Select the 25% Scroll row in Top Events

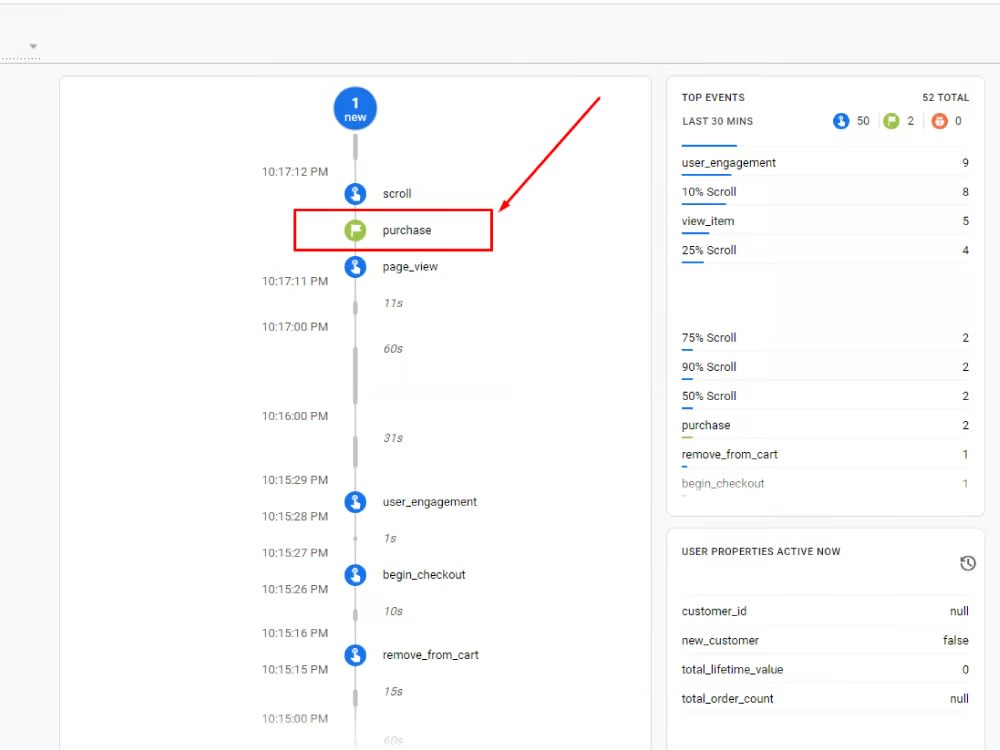pyautogui.click(x=825, y=251)
